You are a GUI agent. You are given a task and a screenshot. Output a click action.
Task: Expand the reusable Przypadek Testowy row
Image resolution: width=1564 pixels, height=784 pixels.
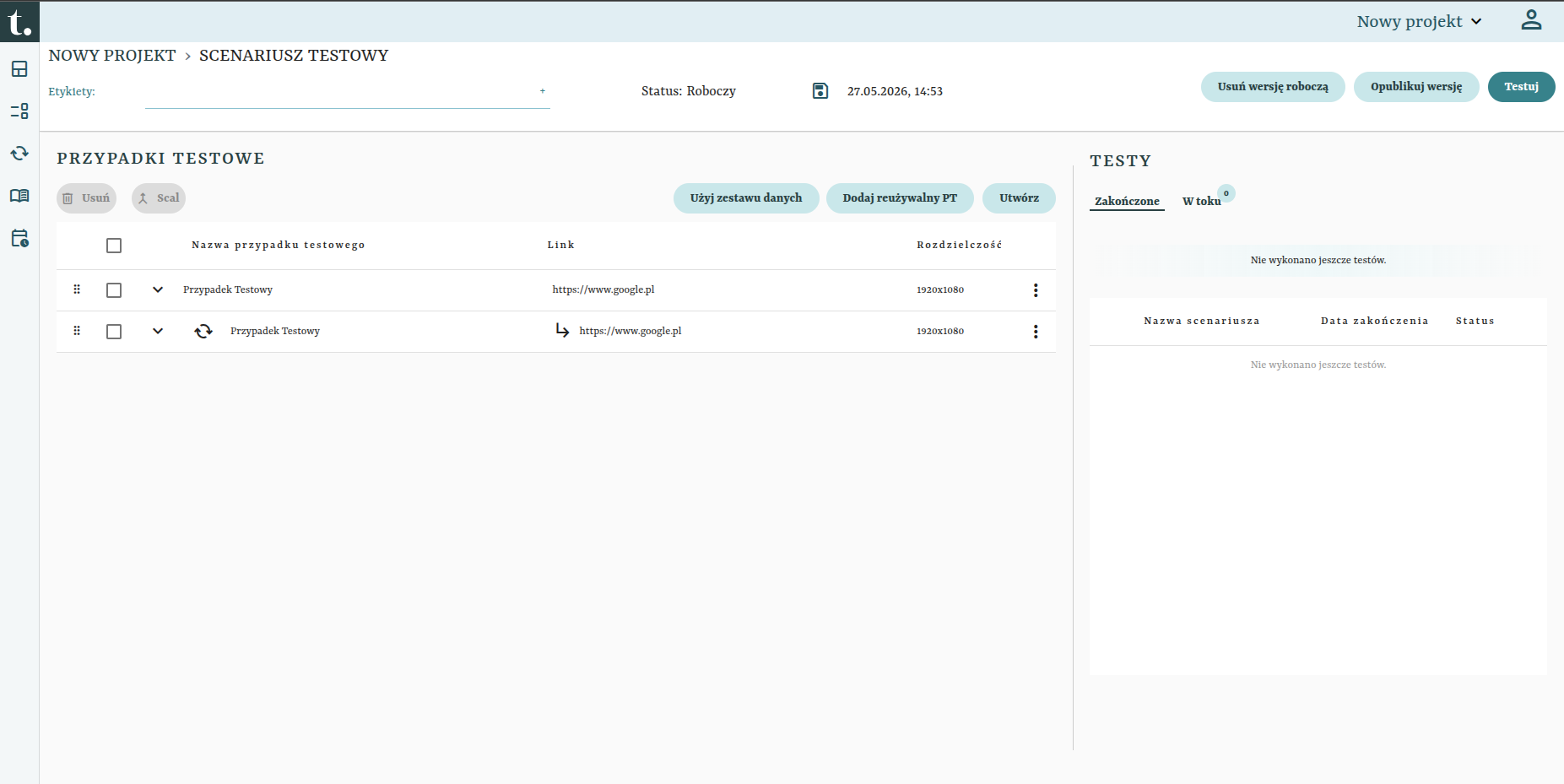[158, 331]
